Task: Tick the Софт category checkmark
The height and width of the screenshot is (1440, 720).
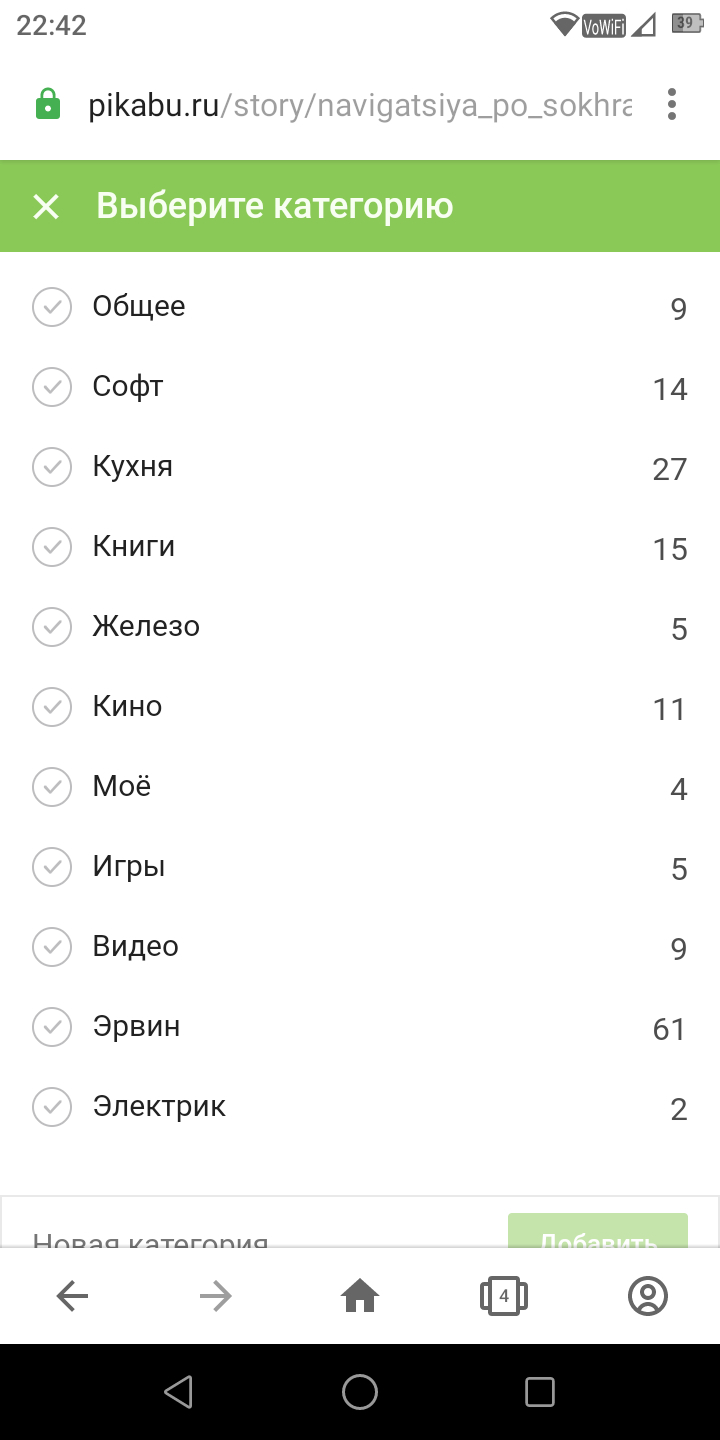Action: tap(52, 387)
